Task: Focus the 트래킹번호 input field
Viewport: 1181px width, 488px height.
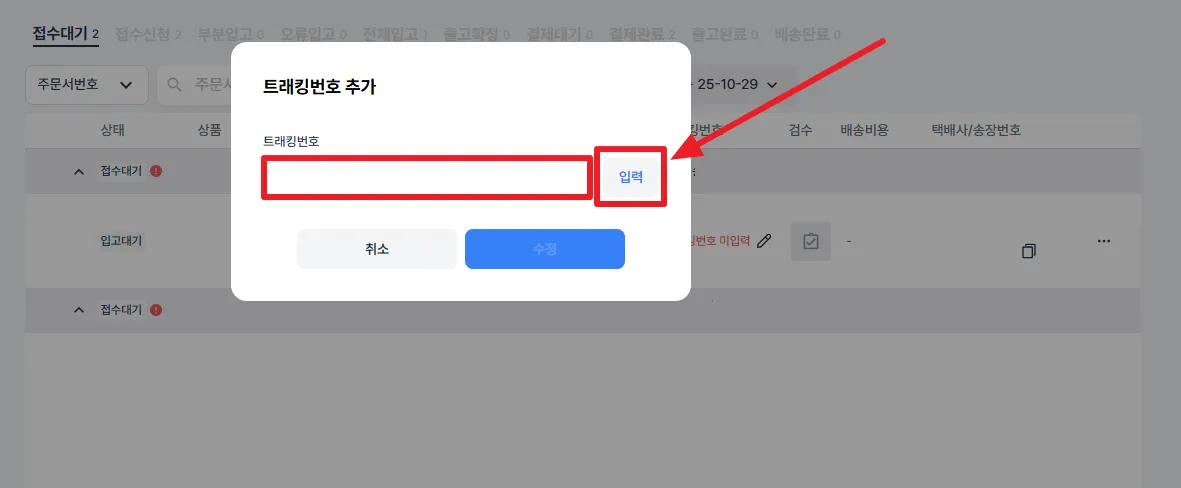Action: [x=426, y=178]
